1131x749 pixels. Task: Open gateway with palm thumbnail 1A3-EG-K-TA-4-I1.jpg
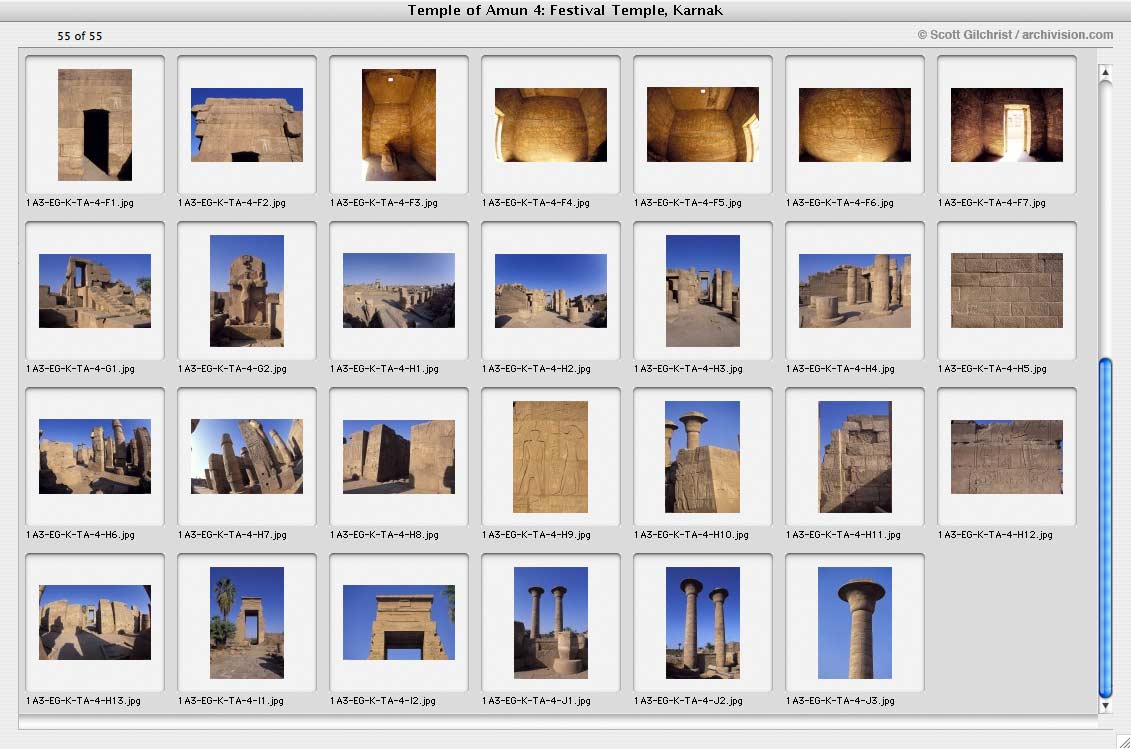pos(247,623)
